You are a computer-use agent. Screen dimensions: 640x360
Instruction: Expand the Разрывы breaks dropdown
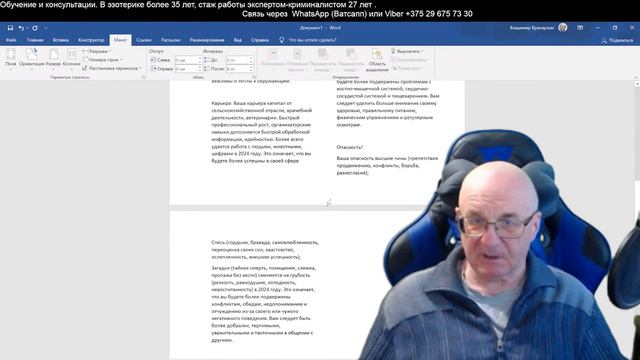(x=97, y=51)
